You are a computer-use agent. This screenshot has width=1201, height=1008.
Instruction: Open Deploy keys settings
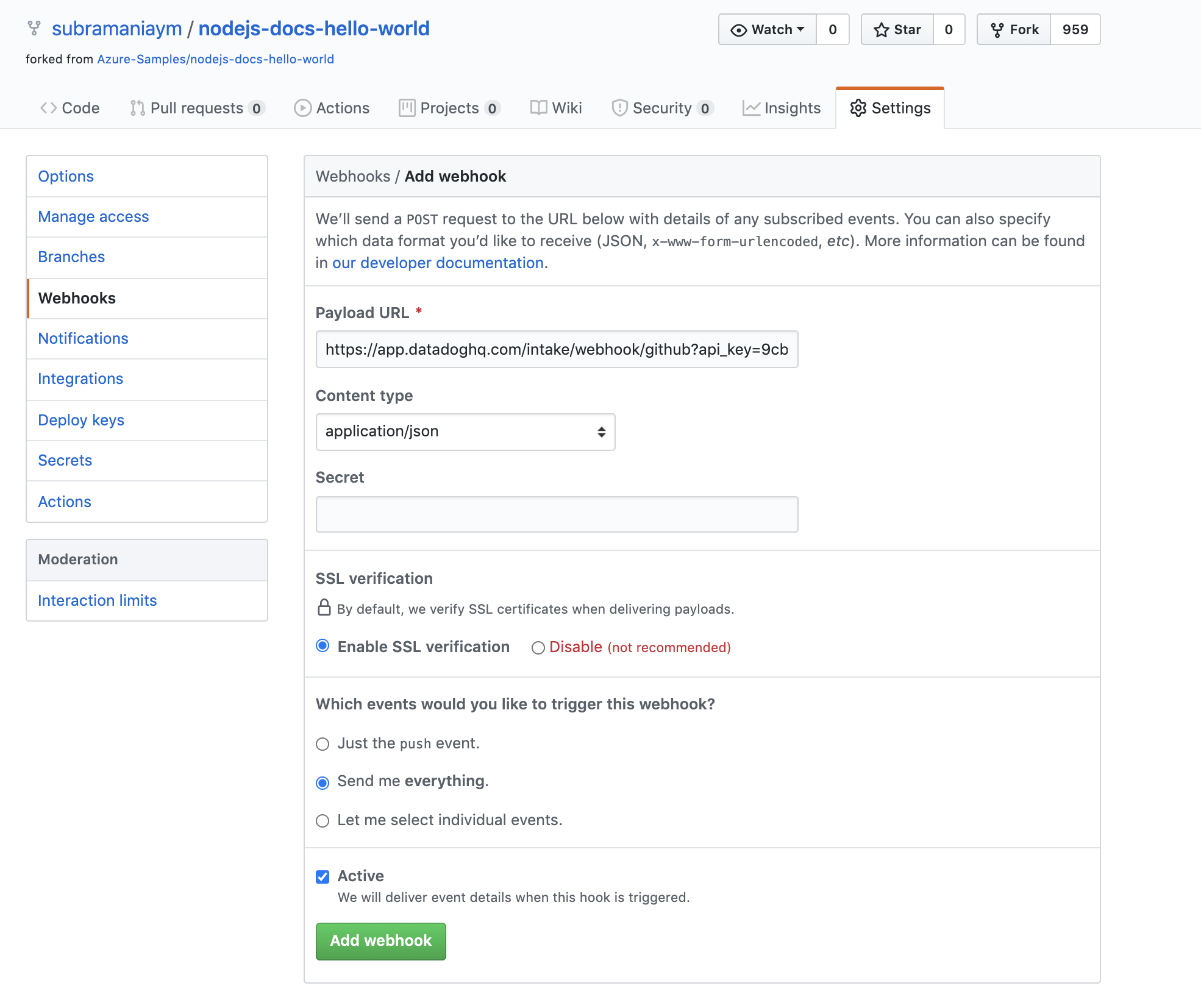tap(147, 421)
